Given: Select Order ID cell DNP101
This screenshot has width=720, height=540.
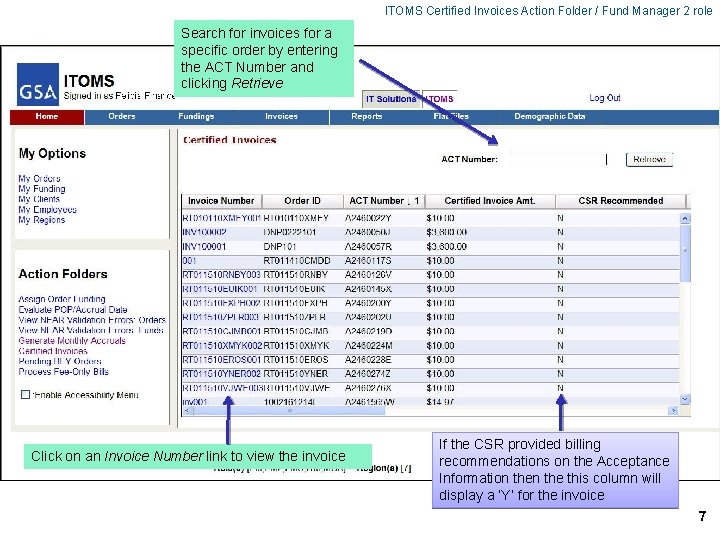Looking at the screenshot, I should coord(280,247).
